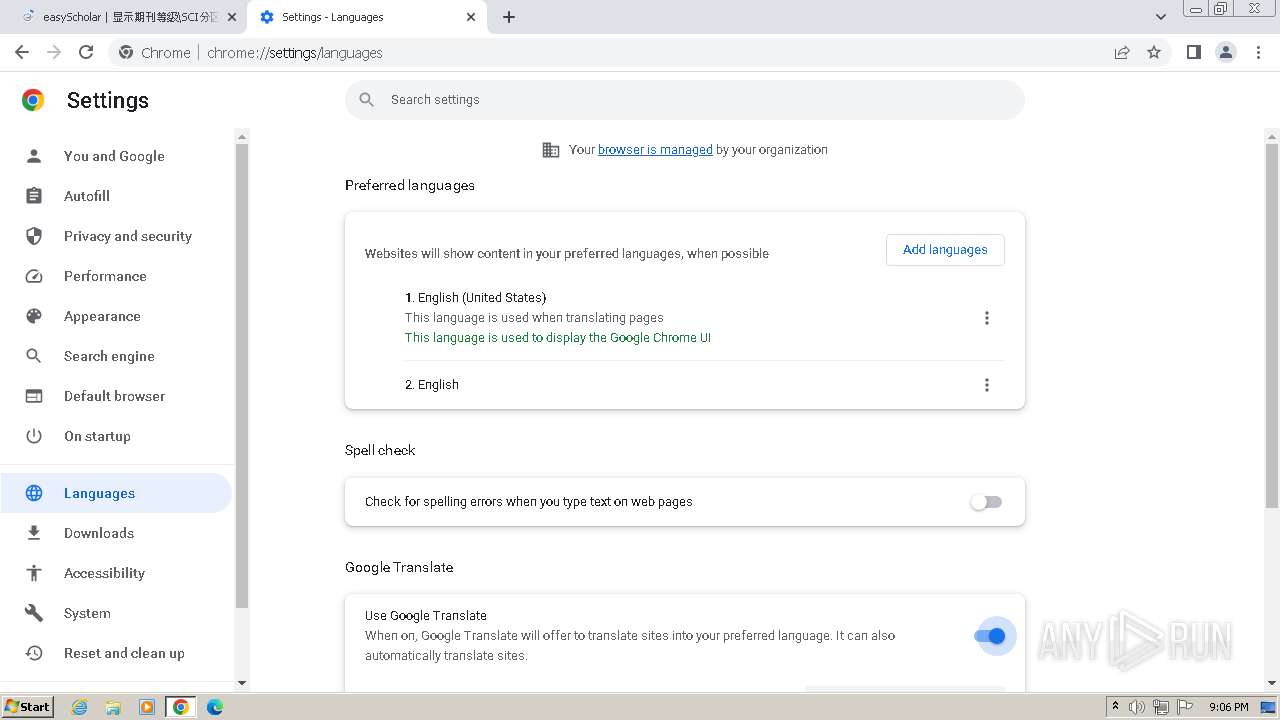The width and height of the screenshot is (1280, 720).
Task: Open more actions for English (United States)
Action: tap(987, 318)
